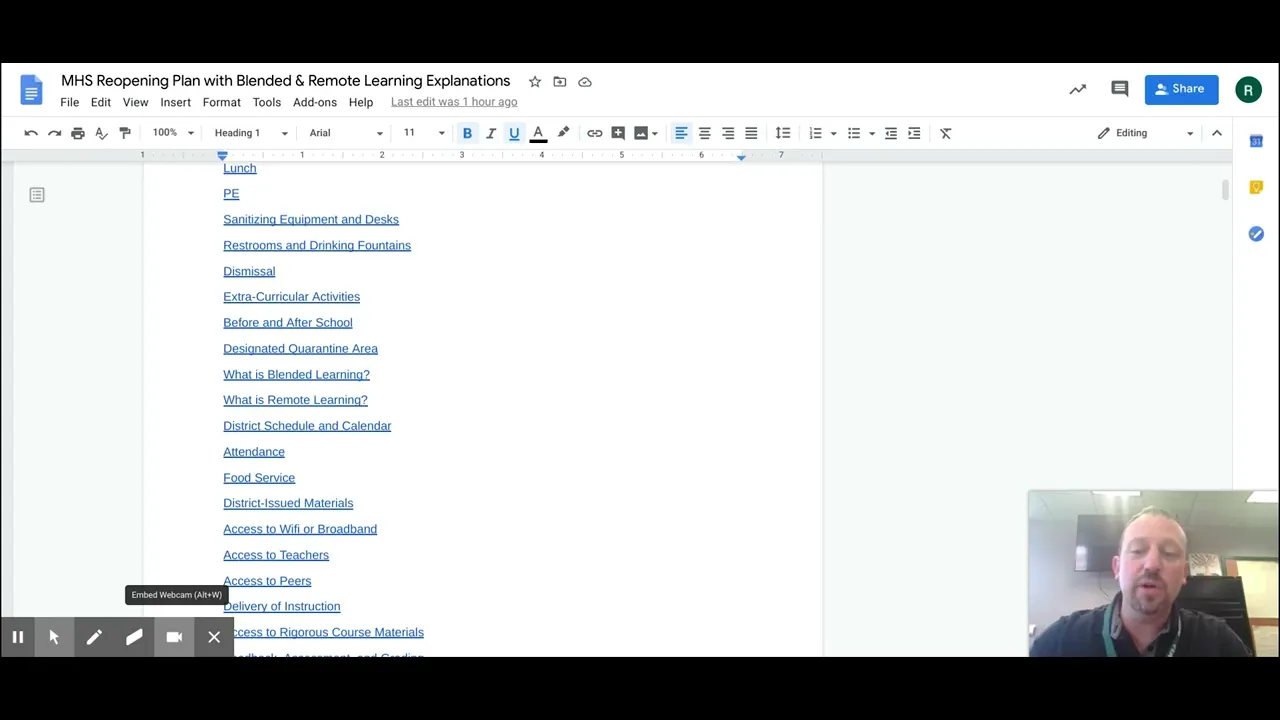Screen dimensions: 1280x720
Task: Go to Google Docs home icon
Action: point(31,89)
